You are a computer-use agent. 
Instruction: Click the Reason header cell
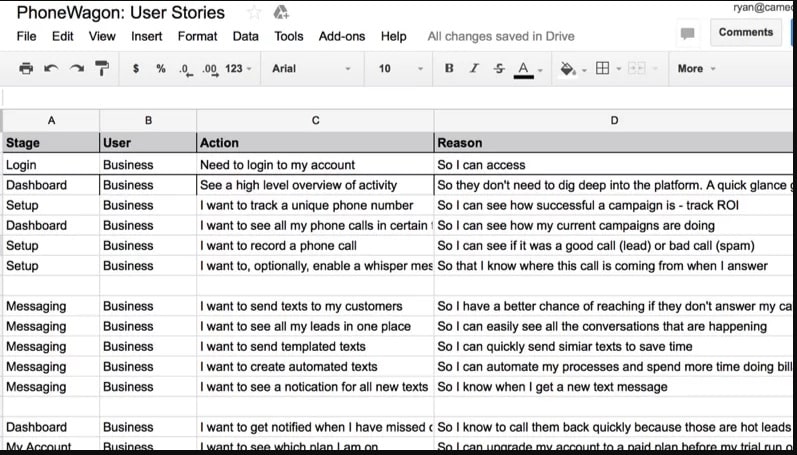[x=614, y=143]
